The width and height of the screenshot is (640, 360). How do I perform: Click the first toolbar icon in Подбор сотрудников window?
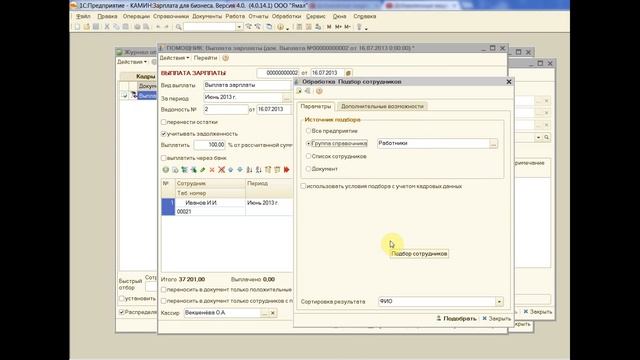pyautogui.click(x=299, y=91)
